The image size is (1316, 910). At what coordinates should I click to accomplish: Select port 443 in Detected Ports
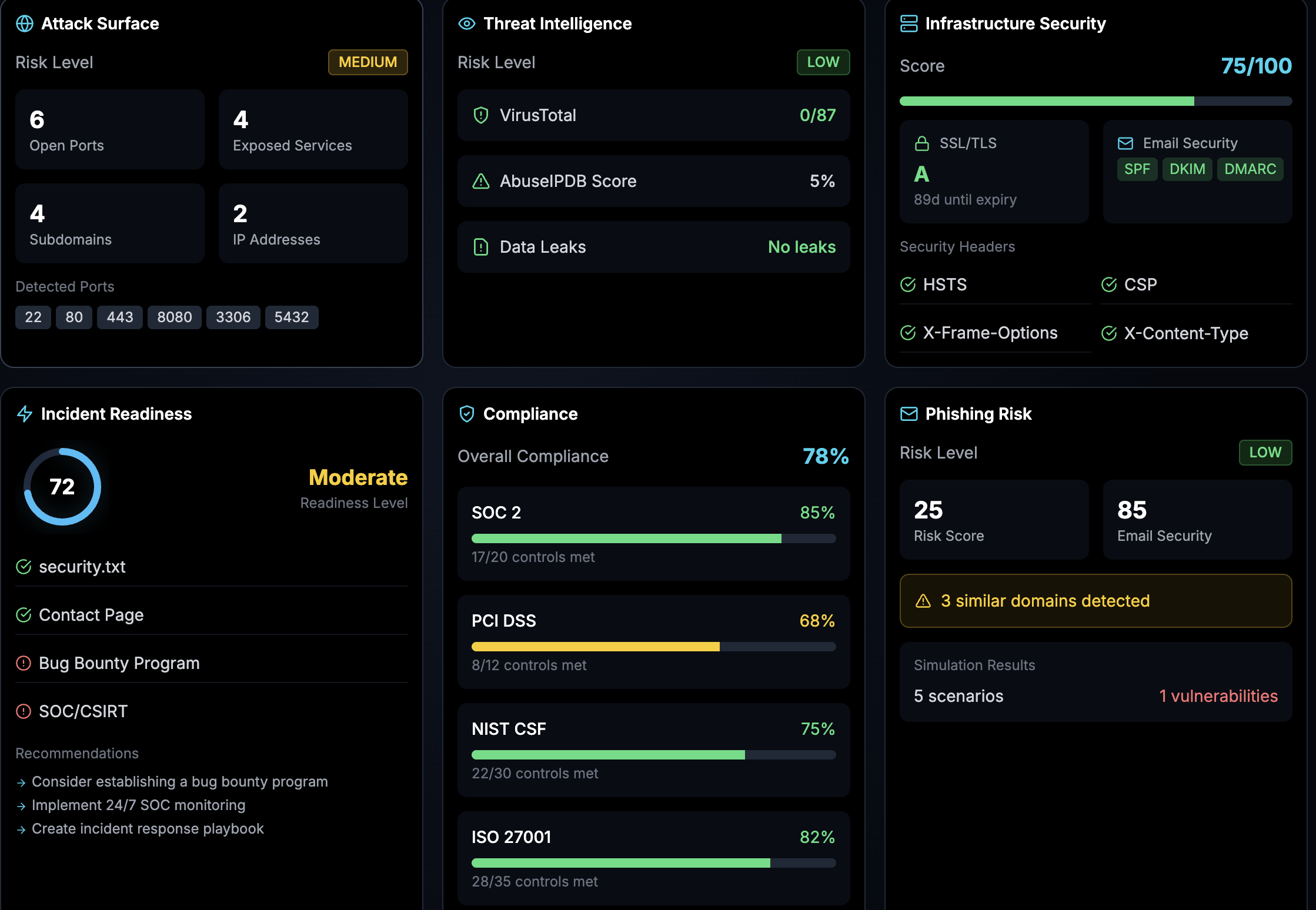[x=119, y=317]
